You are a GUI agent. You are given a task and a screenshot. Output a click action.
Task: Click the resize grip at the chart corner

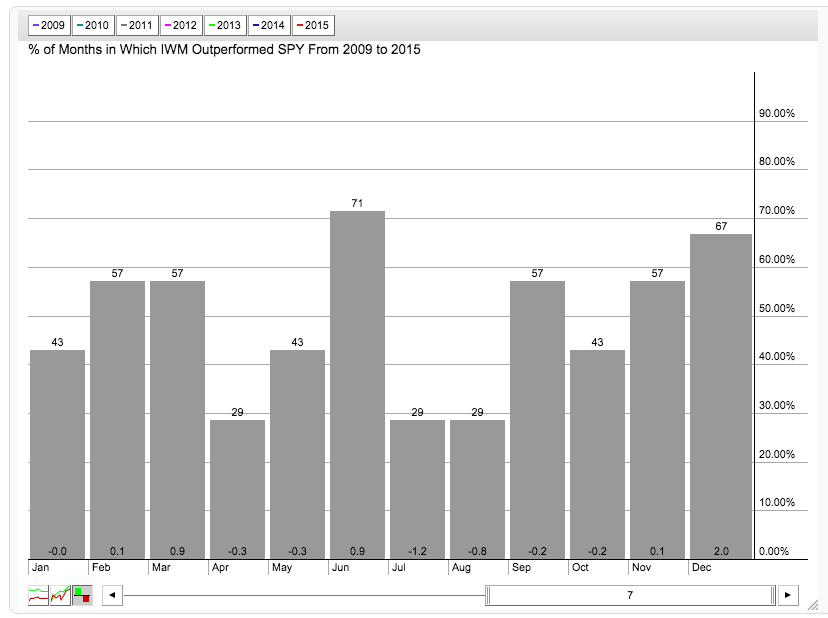tap(813, 604)
